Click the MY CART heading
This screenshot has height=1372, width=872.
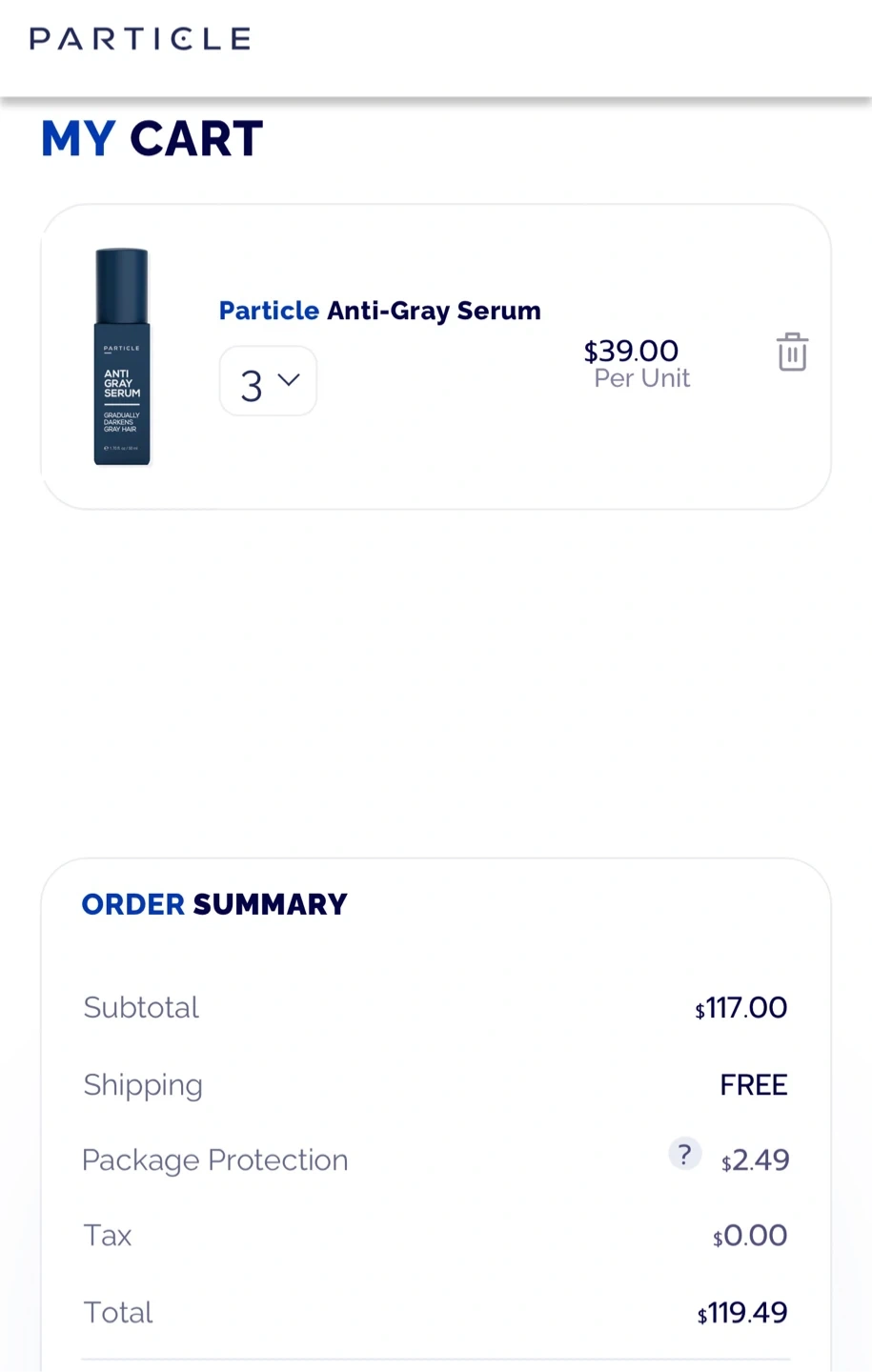[x=152, y=139]
